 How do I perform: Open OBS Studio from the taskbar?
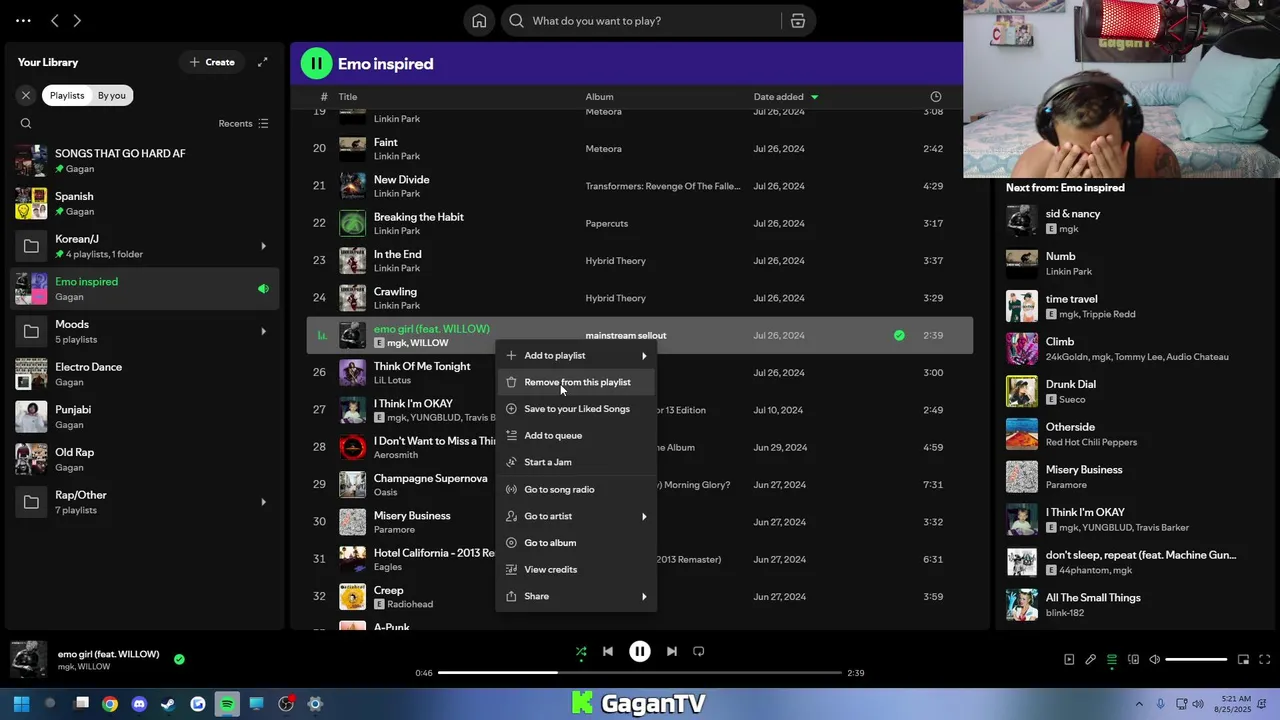tap(286, 704)
